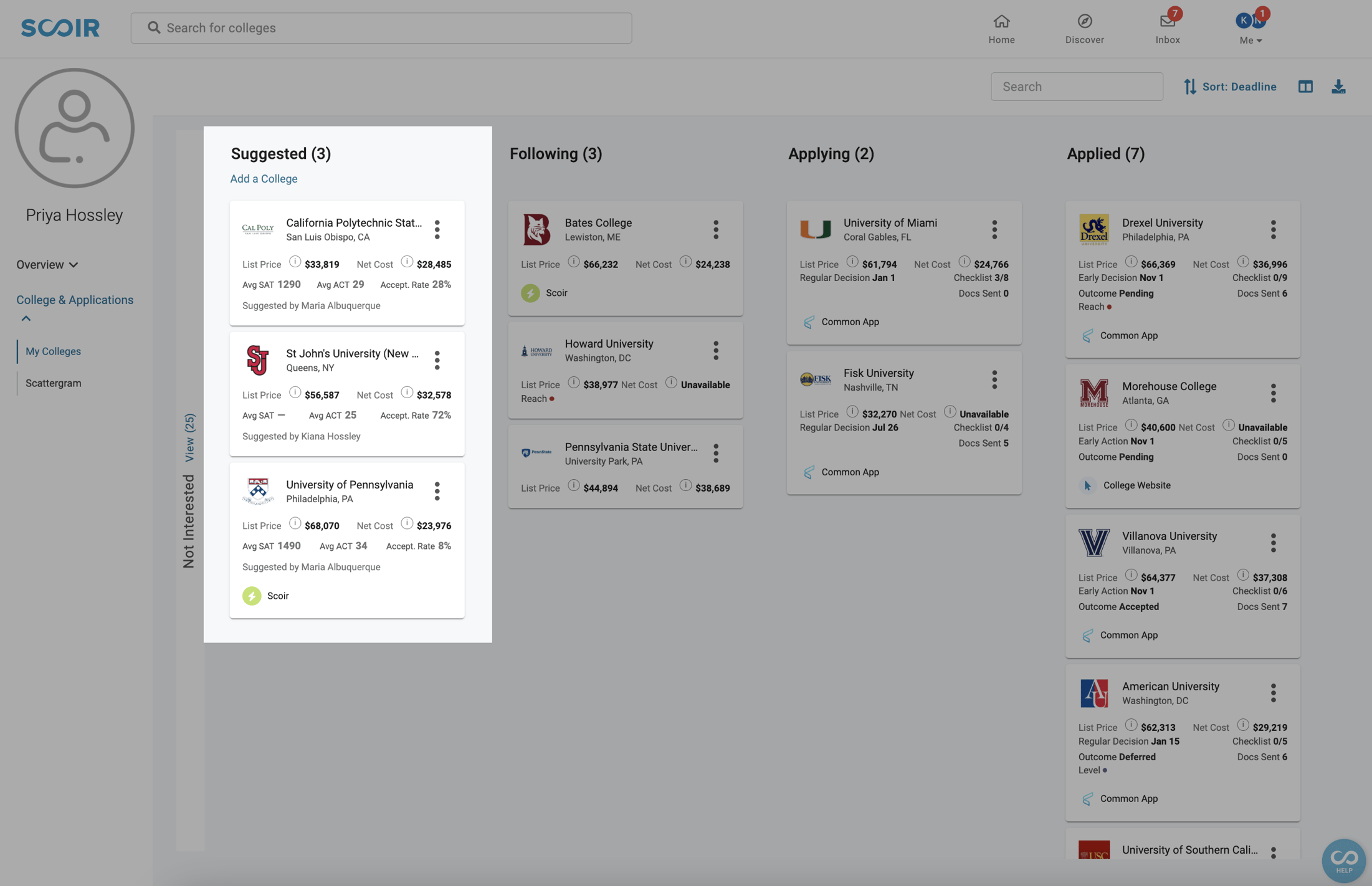This screenshot has width=1372, height=886.
Task: Collapse College & Applications section
Action: [26, 318]
